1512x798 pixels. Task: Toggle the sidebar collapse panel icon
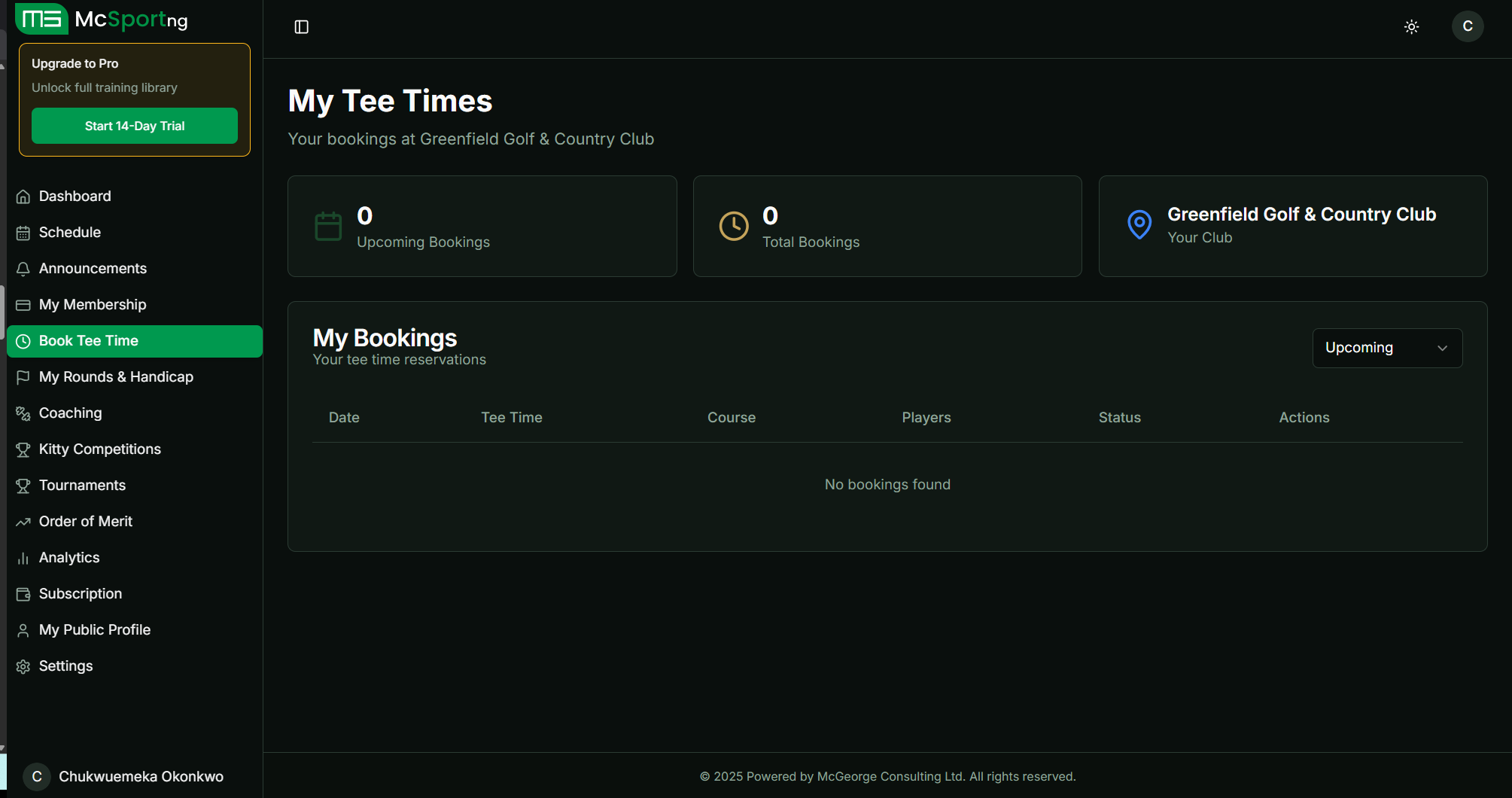[301, 27]
